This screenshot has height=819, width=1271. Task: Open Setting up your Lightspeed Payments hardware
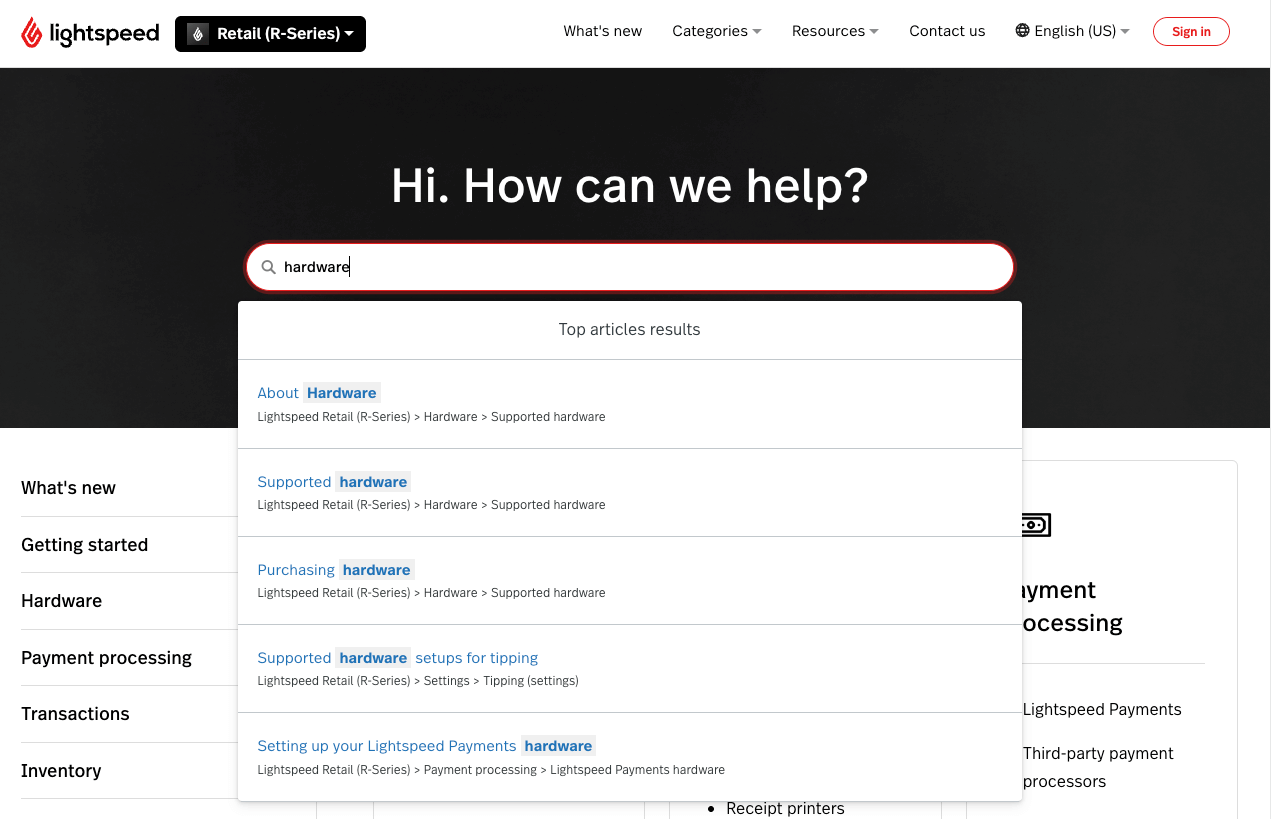point(425,746)
